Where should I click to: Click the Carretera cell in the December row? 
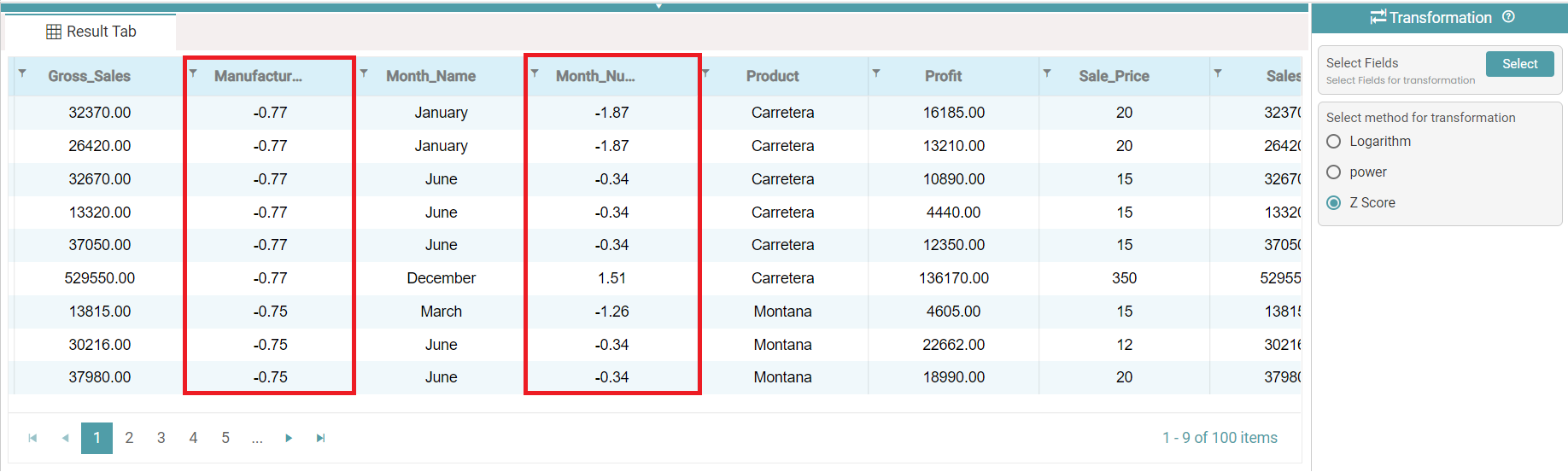[x=782, y=278]
